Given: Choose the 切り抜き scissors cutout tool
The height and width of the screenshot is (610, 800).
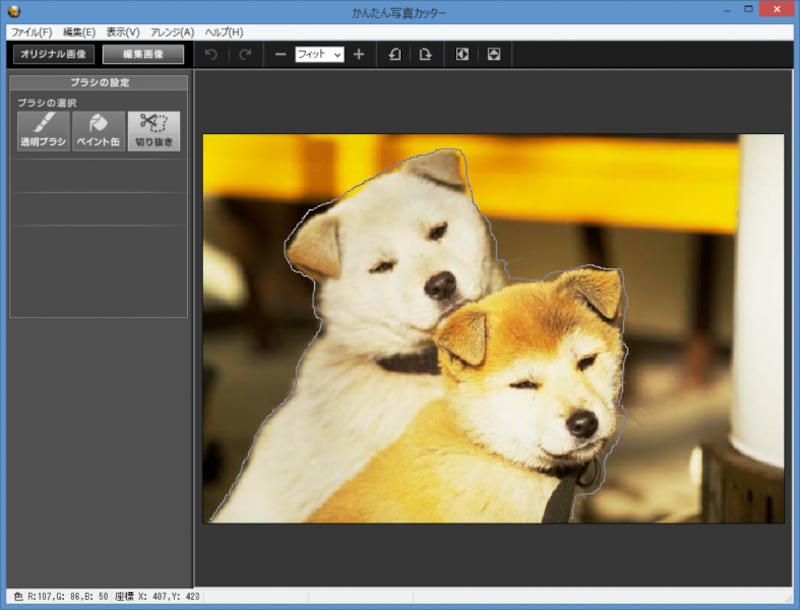Looking at the screenshot, I should tap(153, 130).
